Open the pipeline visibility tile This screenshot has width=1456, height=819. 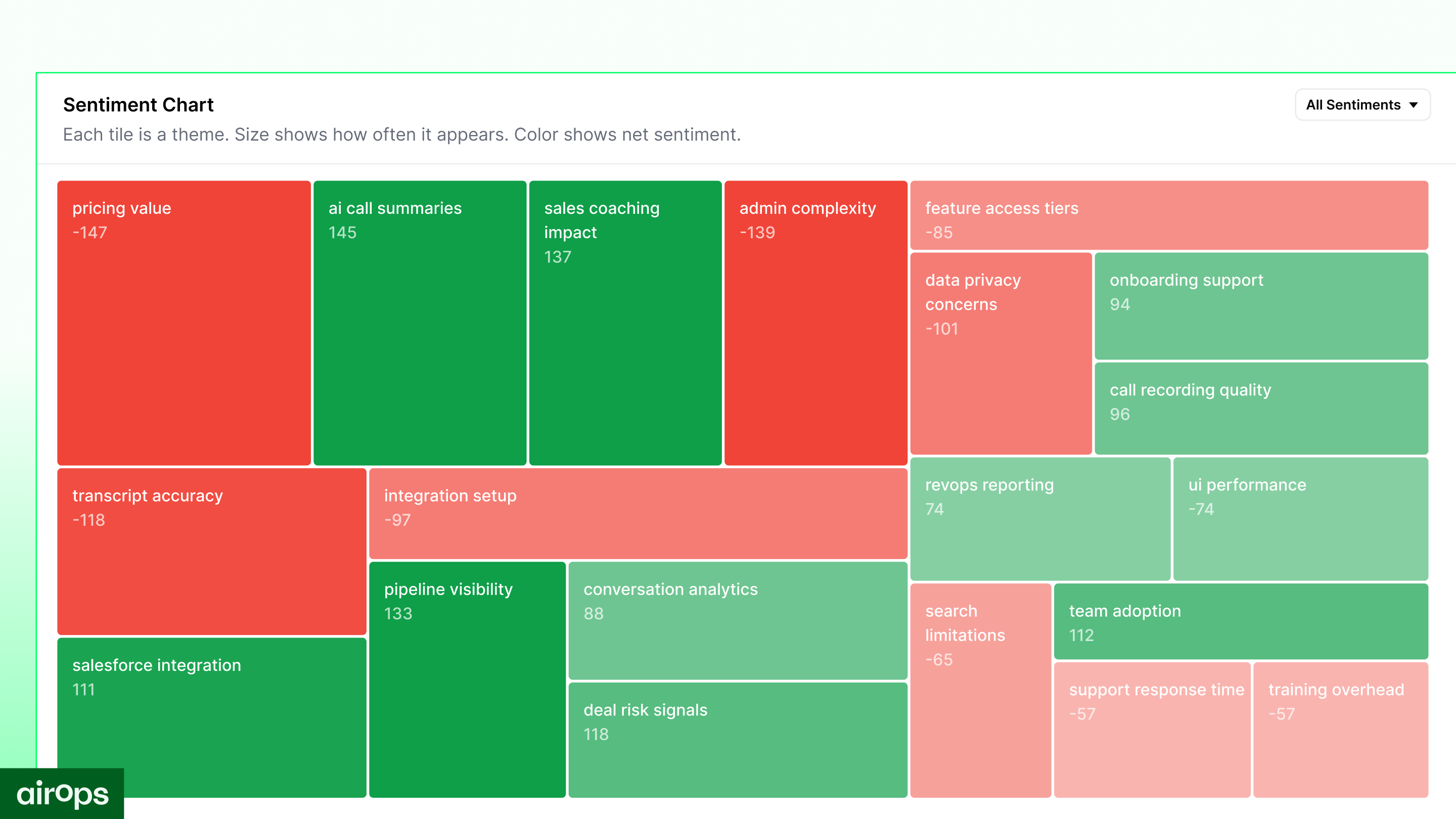tap(467, 678)
